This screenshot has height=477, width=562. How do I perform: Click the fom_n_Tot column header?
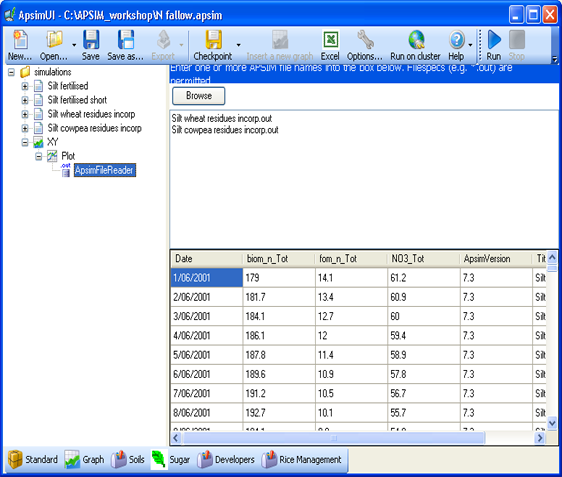pyautogui.click(x=351, y=259)
